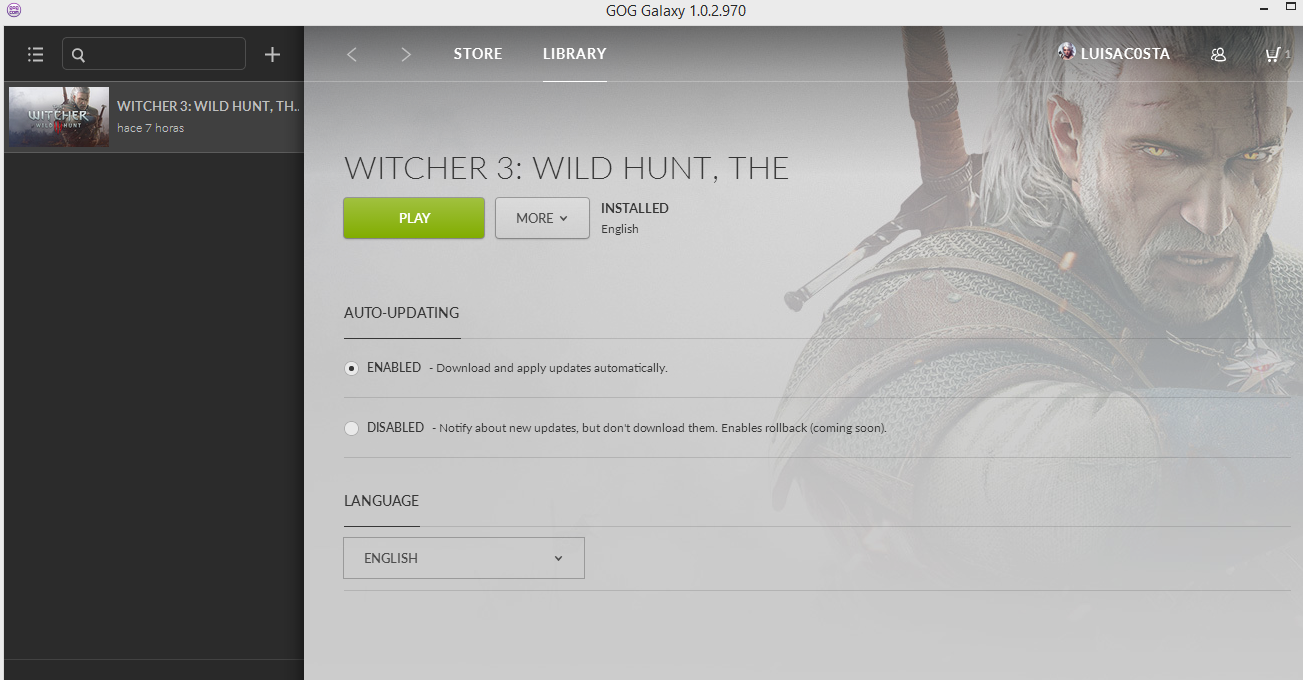
Task: Open the list view menu icon
Action: tap(36, 54)
